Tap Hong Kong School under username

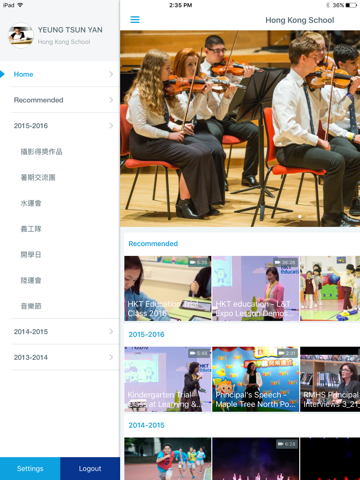[64, 42]
